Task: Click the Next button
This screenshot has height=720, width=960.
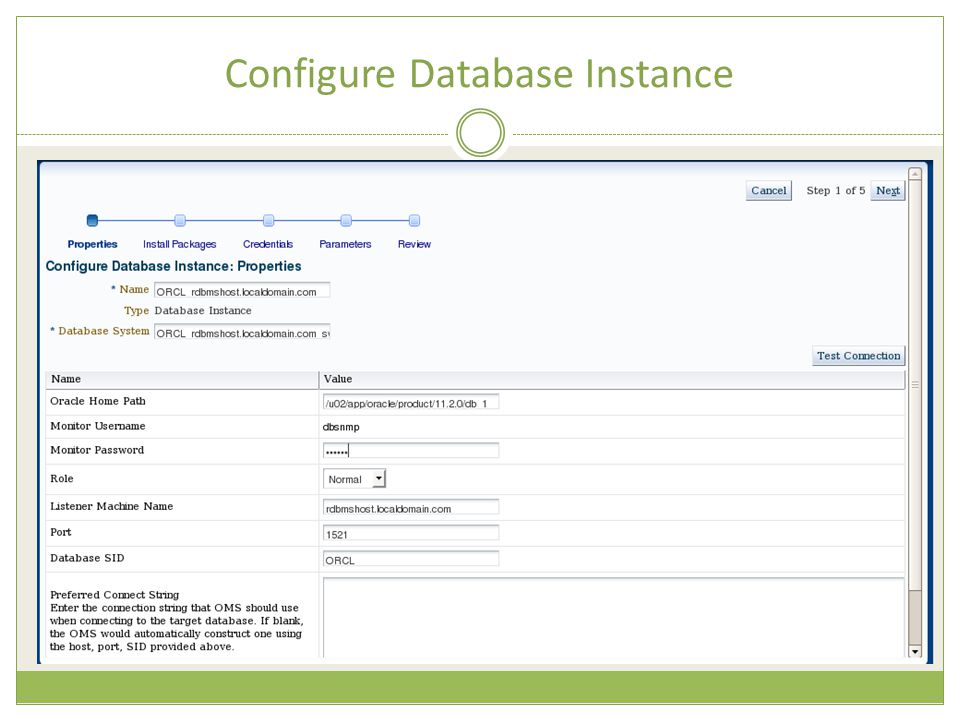Action: (x=888, y=191)
